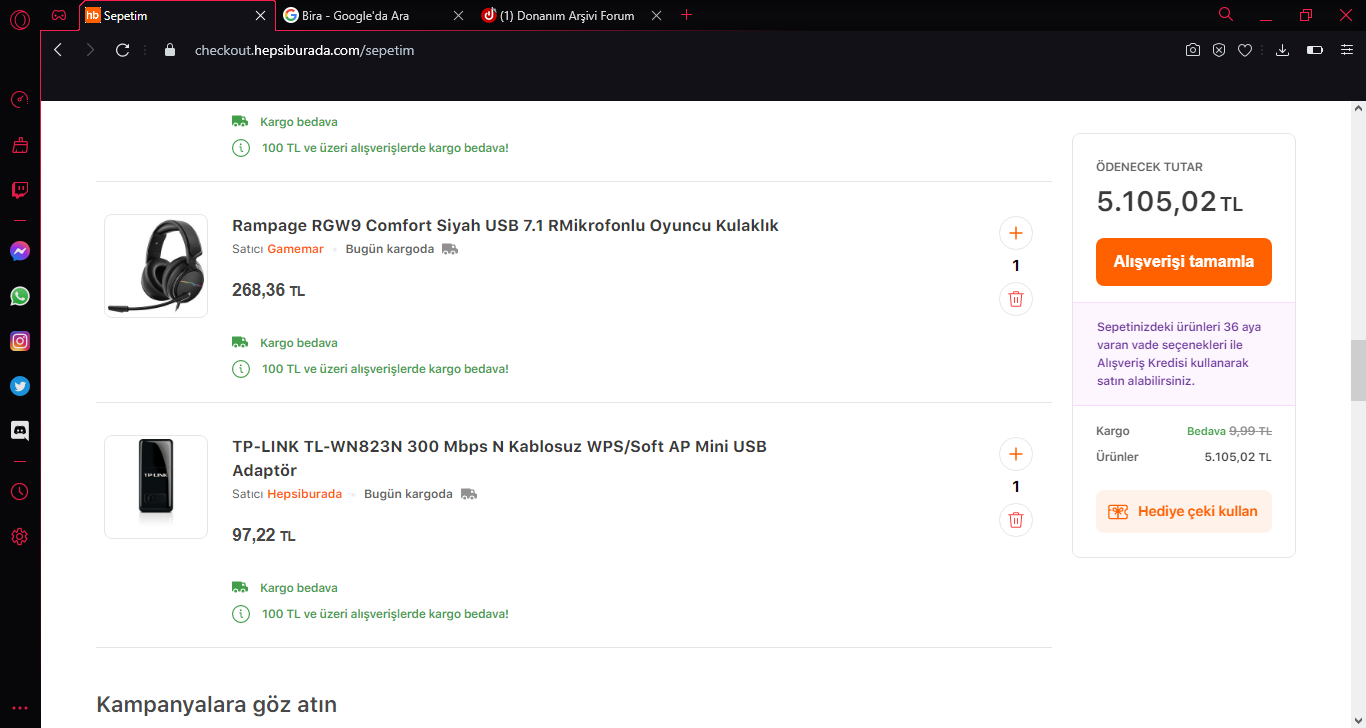Click Alışverişi tamamla button
The height and width of the screenshot is (728, 1366).
tap(1184, 262)
